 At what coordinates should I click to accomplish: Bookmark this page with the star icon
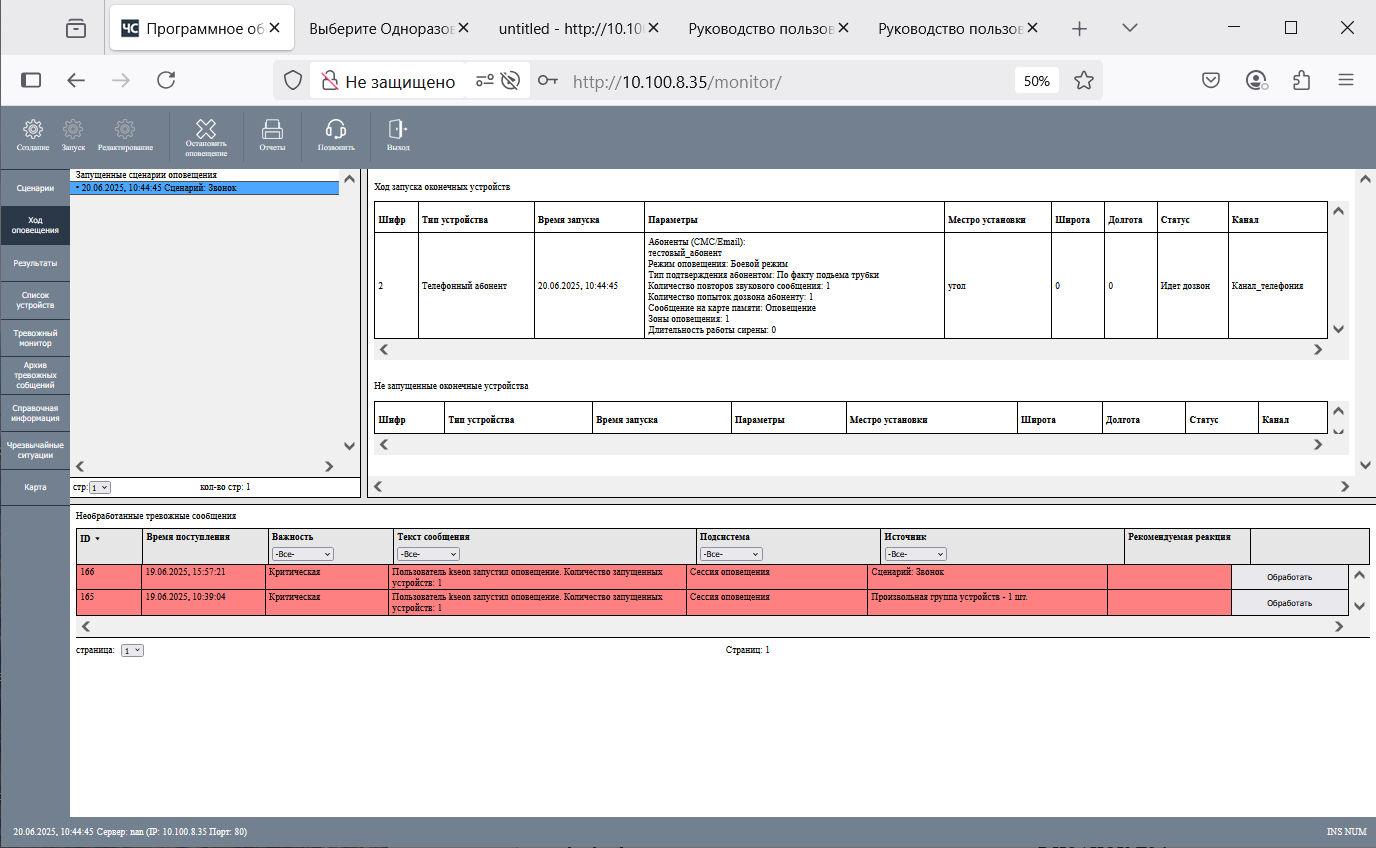[1084, 81]
